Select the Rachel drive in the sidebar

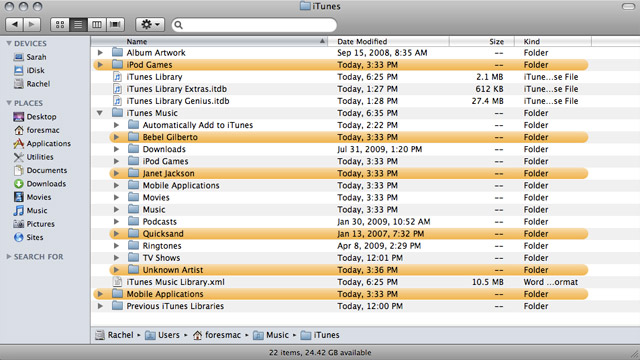coord(32,84)
